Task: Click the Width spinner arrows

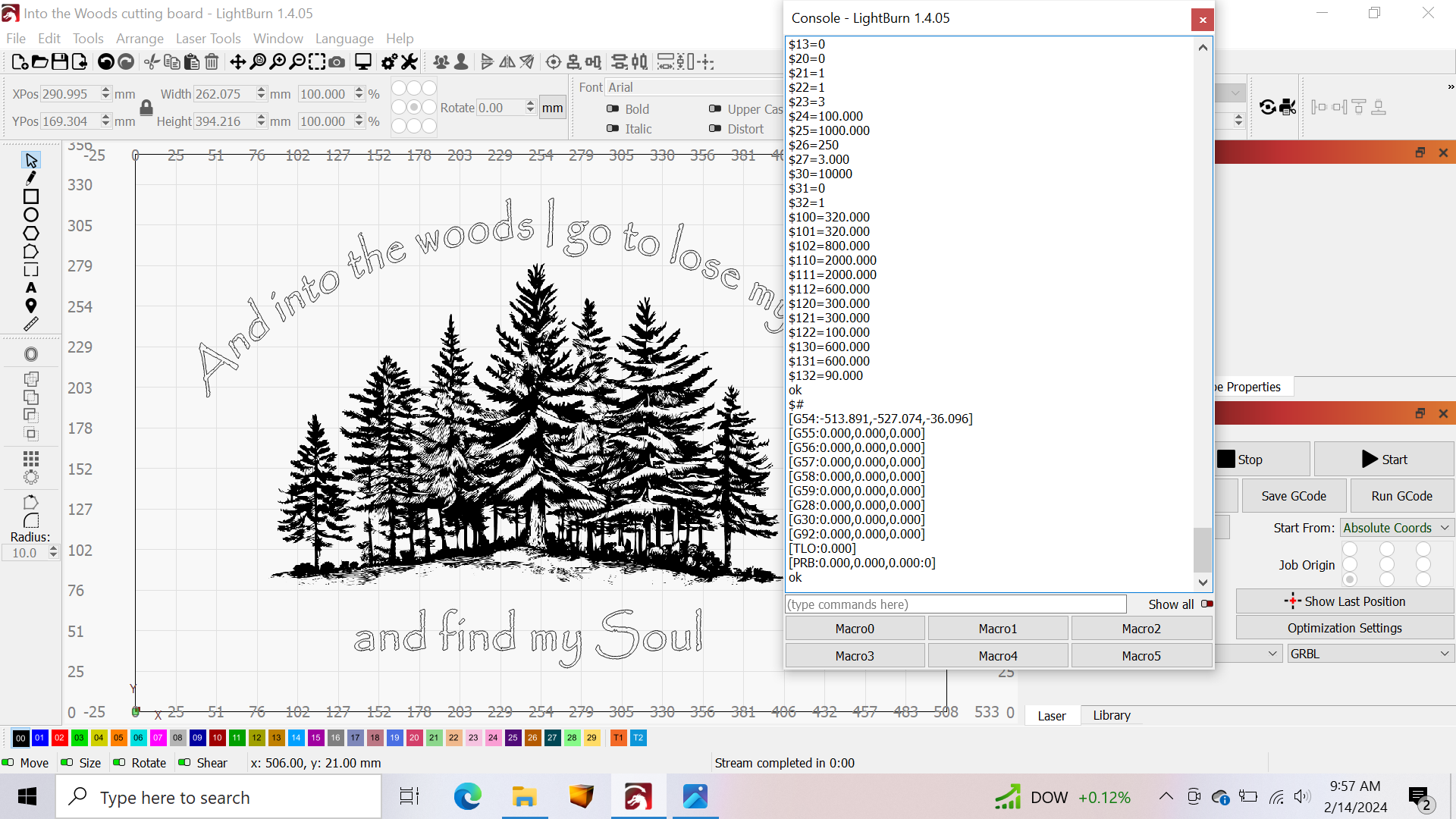Action: coord(262,94)
